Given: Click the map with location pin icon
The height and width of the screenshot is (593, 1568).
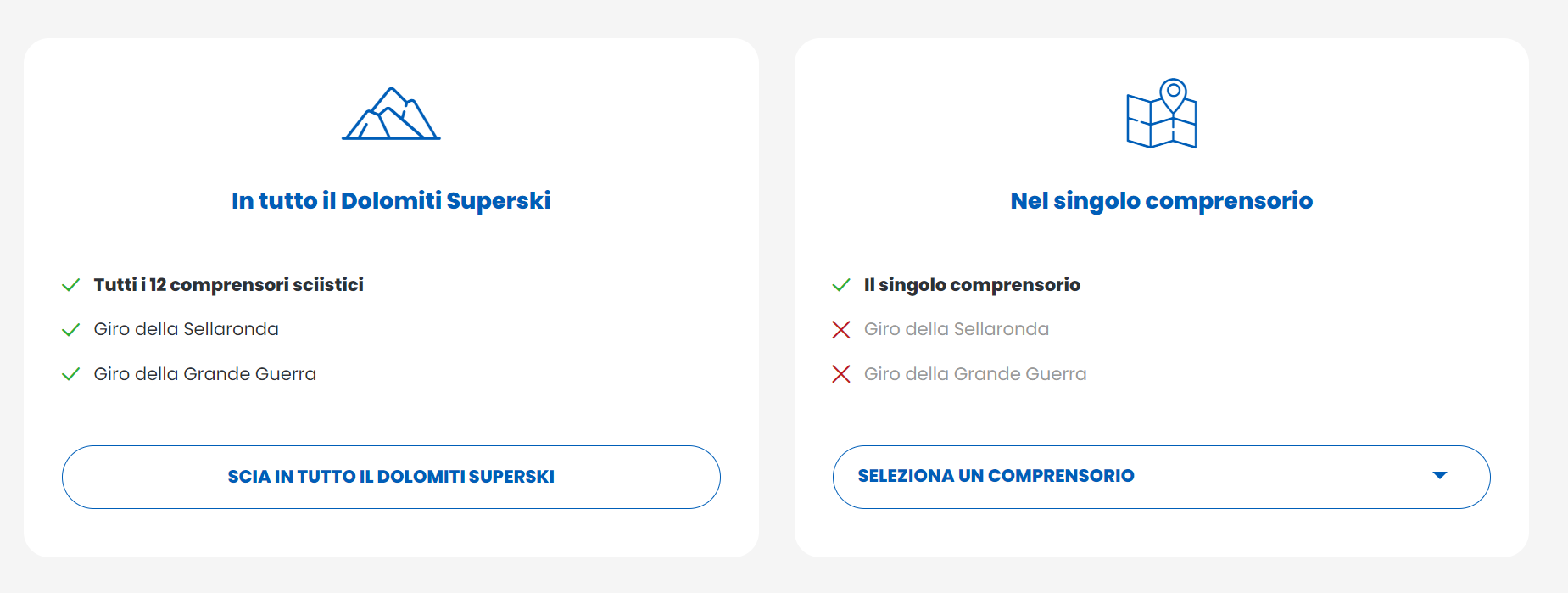Looking at the screenshot, I should [1161, 114].
